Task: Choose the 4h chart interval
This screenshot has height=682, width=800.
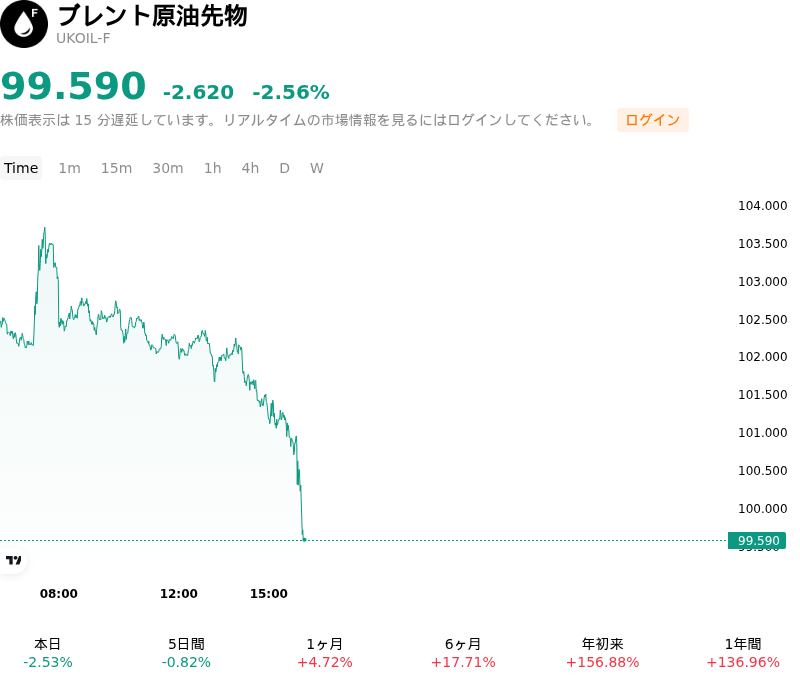Action: pos(250,168)
